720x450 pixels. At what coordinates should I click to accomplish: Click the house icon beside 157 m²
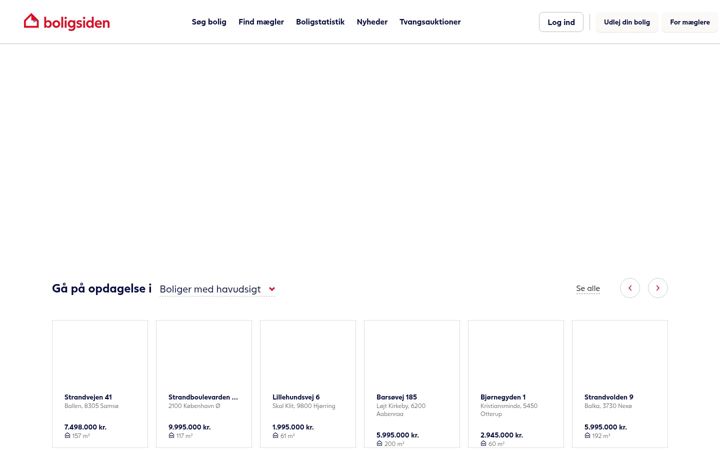pos(68,435)
